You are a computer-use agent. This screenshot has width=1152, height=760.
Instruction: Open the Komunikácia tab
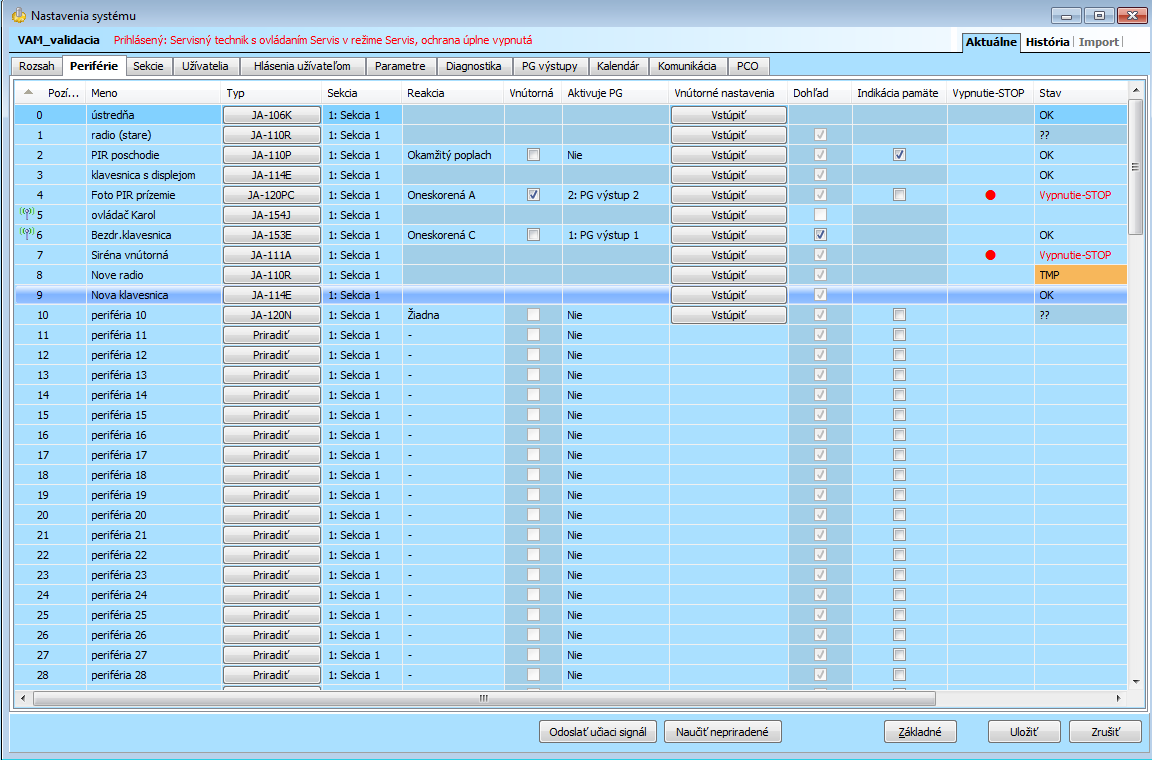(687, 66)
